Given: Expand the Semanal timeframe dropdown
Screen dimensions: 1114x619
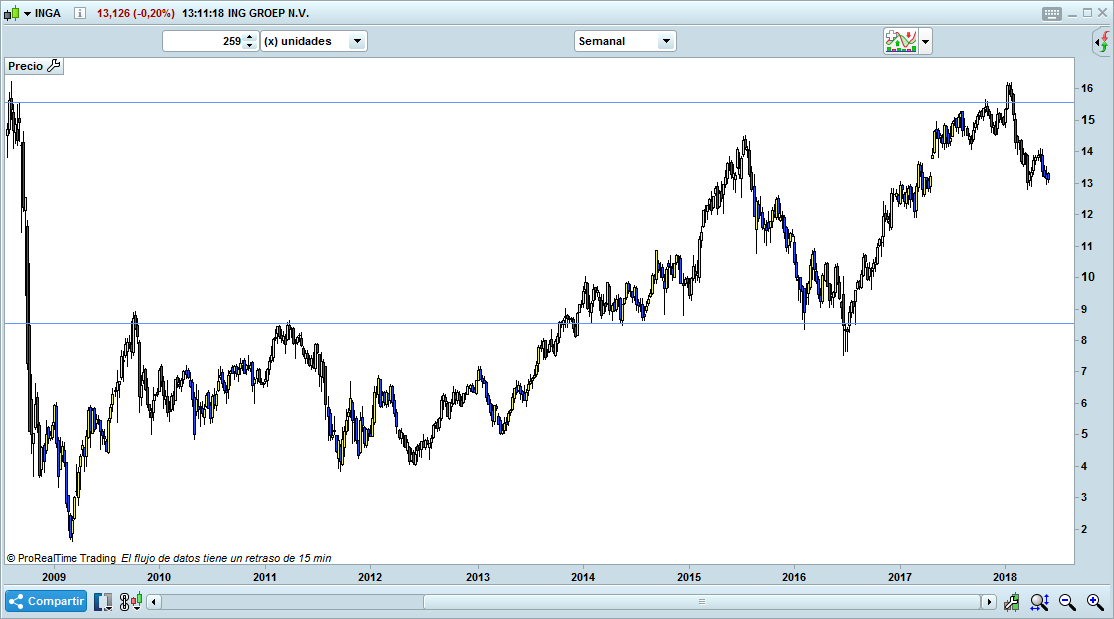Looking at the screenshot, I should [666, 41].
